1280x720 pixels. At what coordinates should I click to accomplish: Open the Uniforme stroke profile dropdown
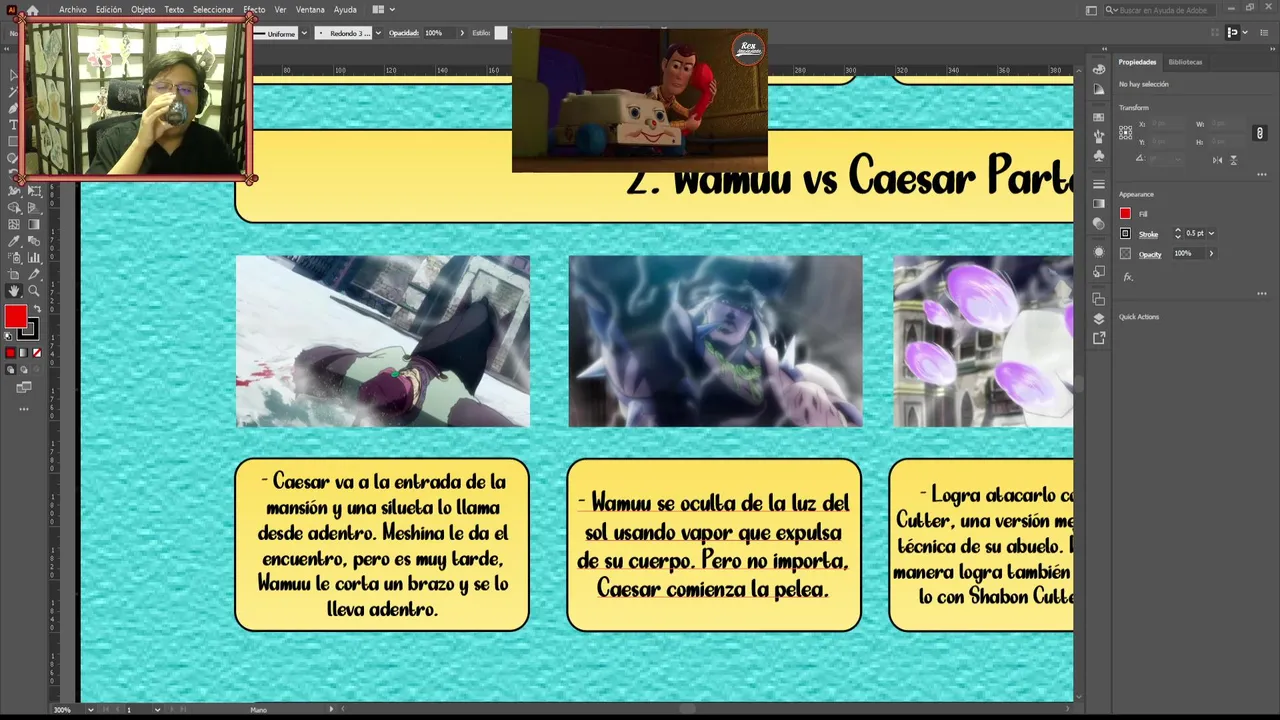click(304, 33)
